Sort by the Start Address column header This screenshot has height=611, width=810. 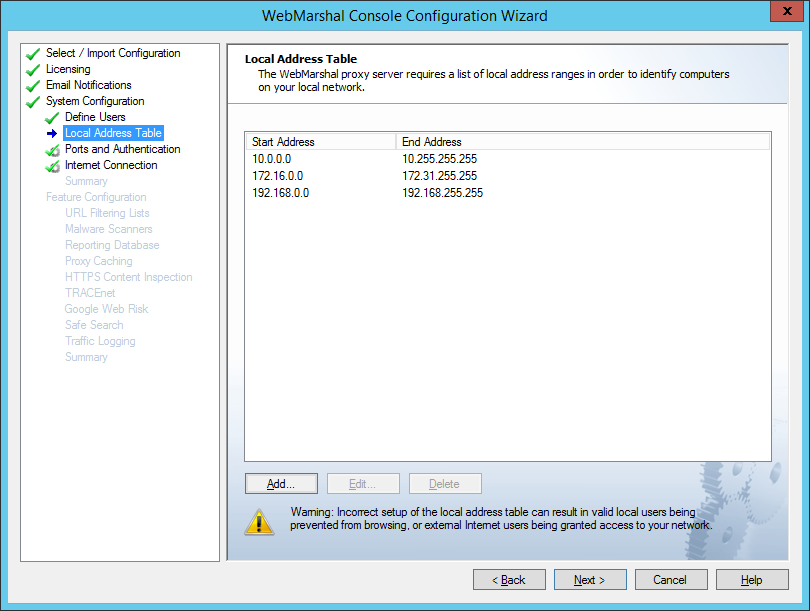click(320, 142)
